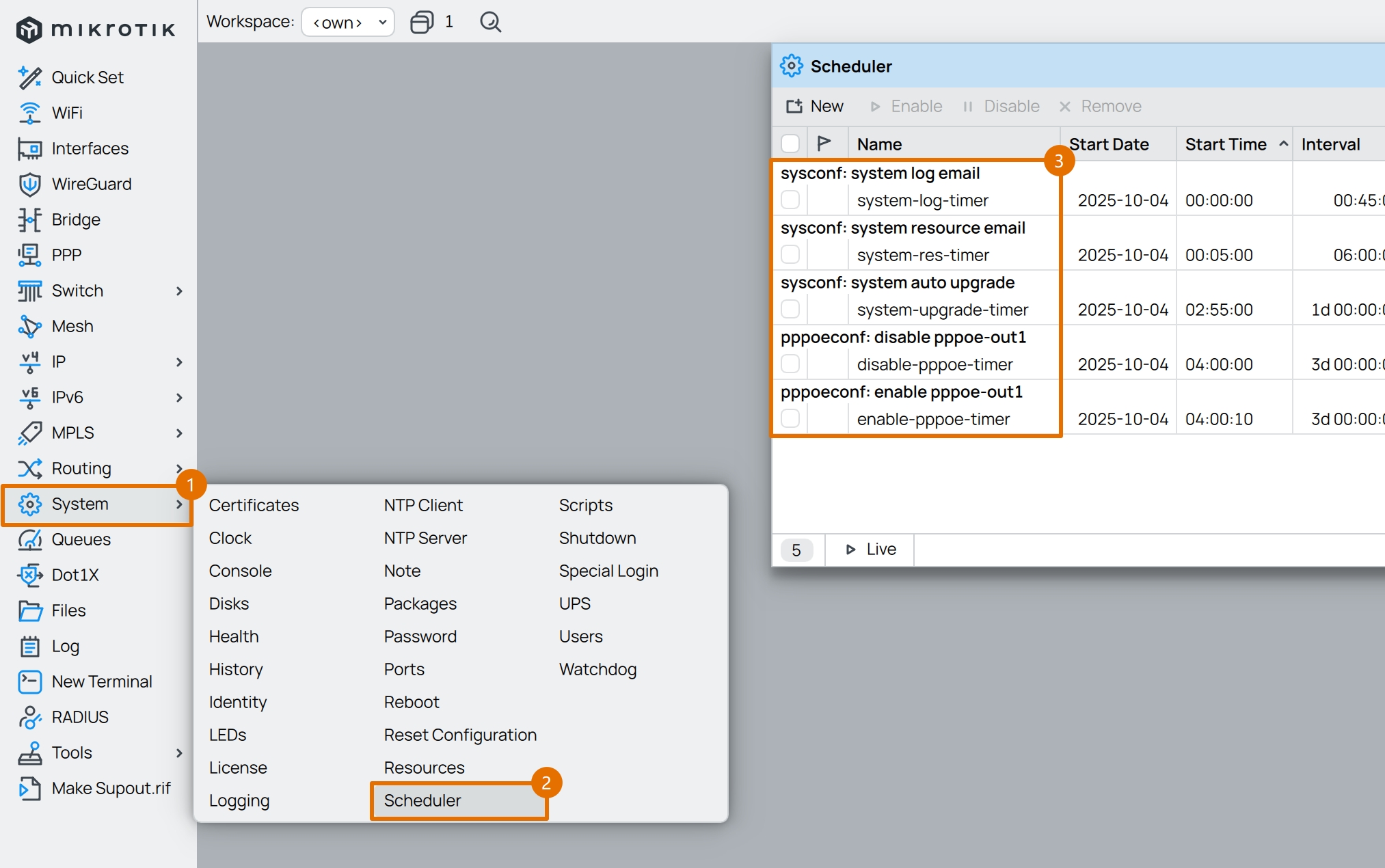Check the system-res-timer row checkbox

coord(790,254)
